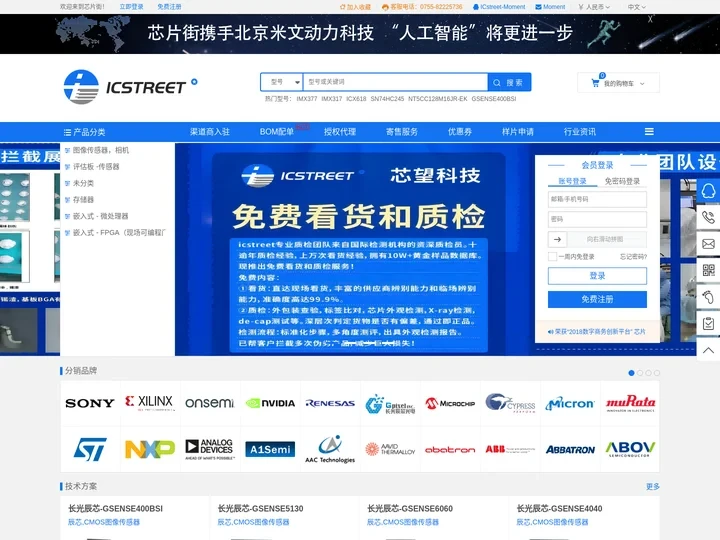Open the shopping cart icon
The width and height of the screenshot is (720, 540).
595,83
